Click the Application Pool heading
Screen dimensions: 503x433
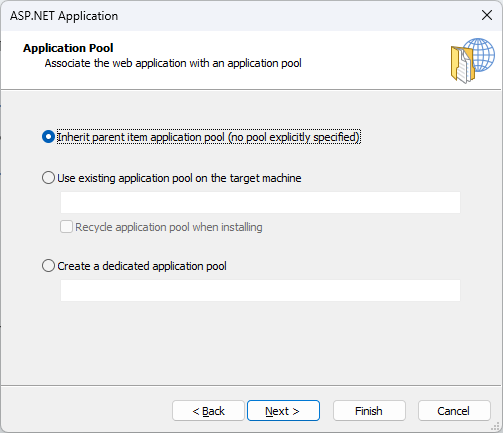pos(68,48)
